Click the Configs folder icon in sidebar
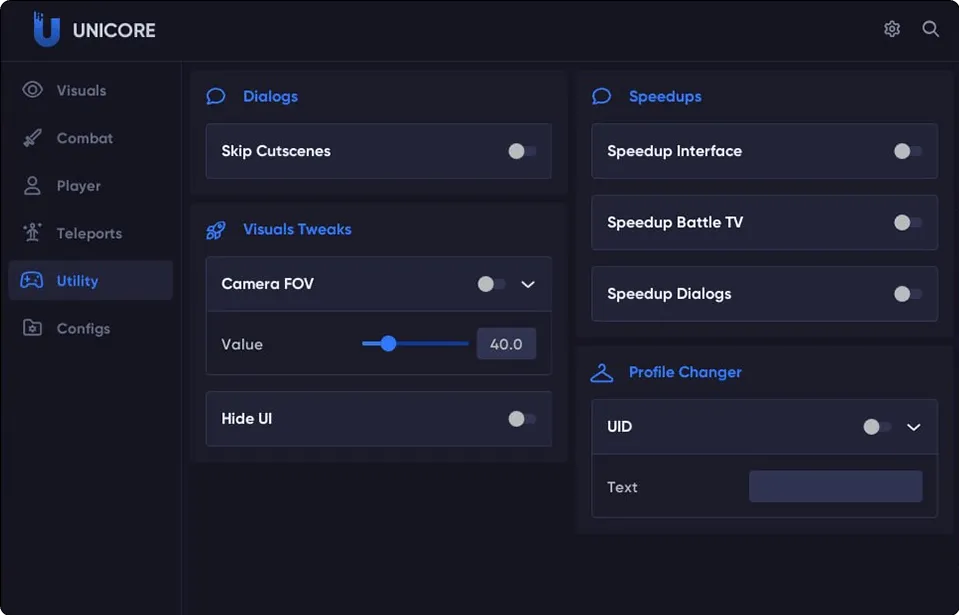Screen dimensions: 959x615 [x=33, y=328]
